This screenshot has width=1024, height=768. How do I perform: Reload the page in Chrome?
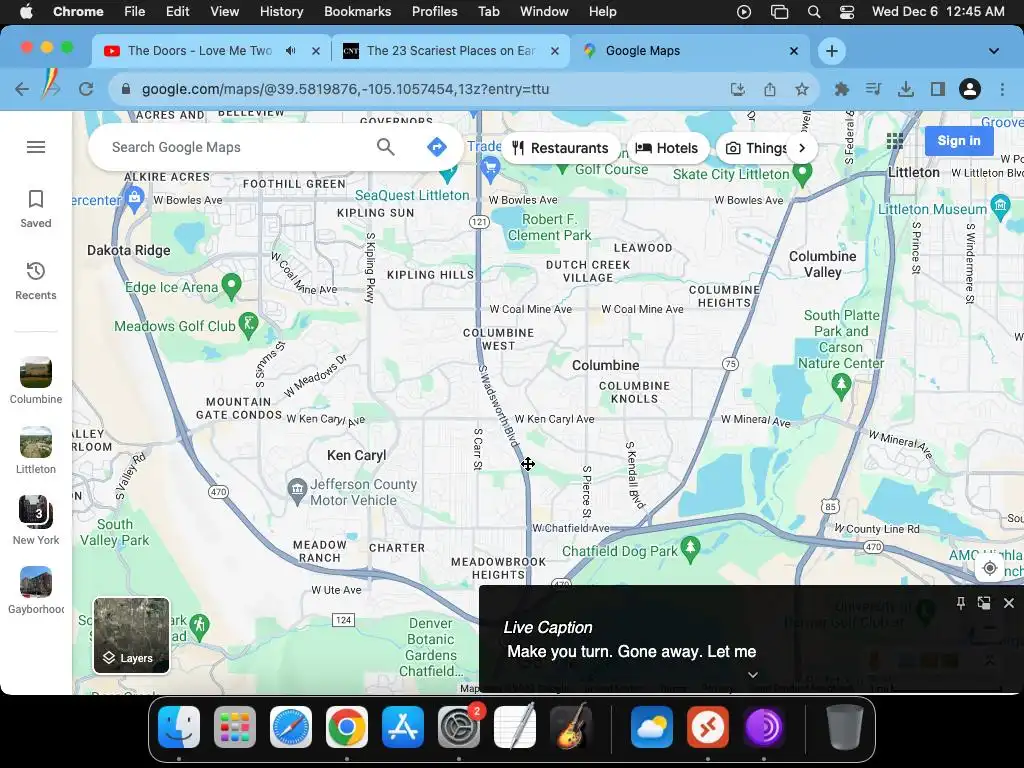(x=86, y=89)
